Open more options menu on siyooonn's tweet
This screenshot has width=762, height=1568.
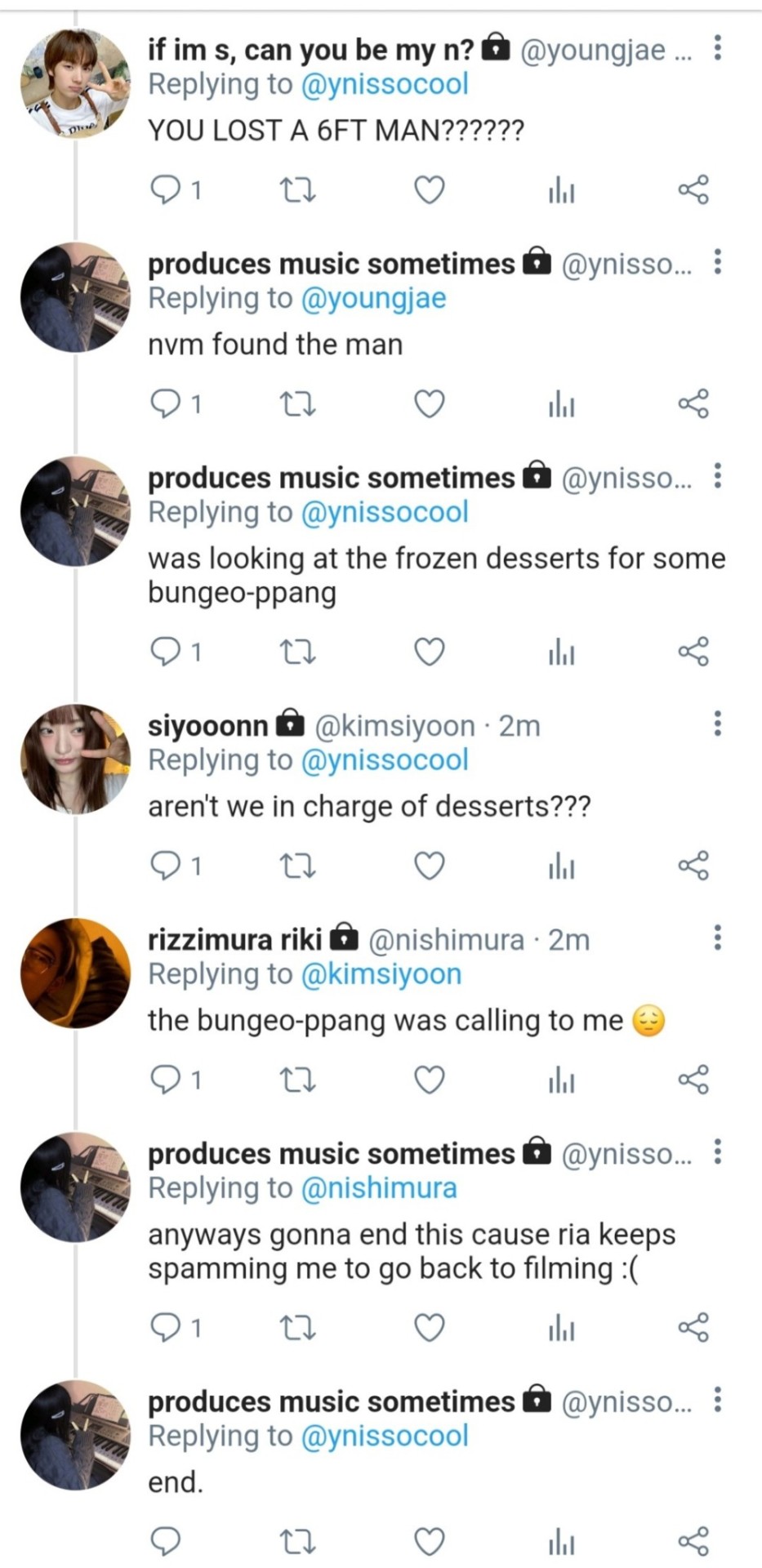pos(717,724)
